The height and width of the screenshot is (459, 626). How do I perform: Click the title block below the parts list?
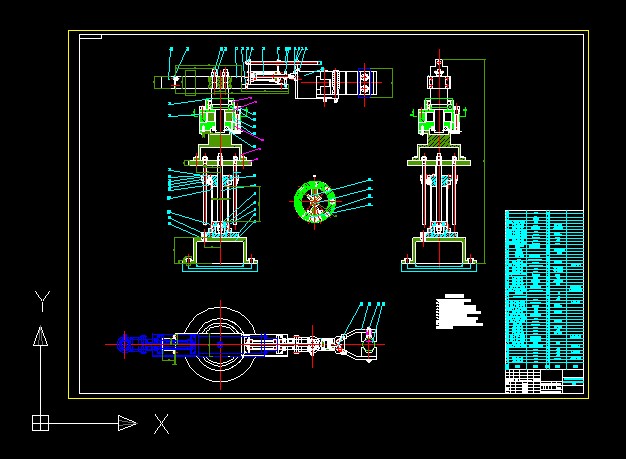(x=544, y=381)
